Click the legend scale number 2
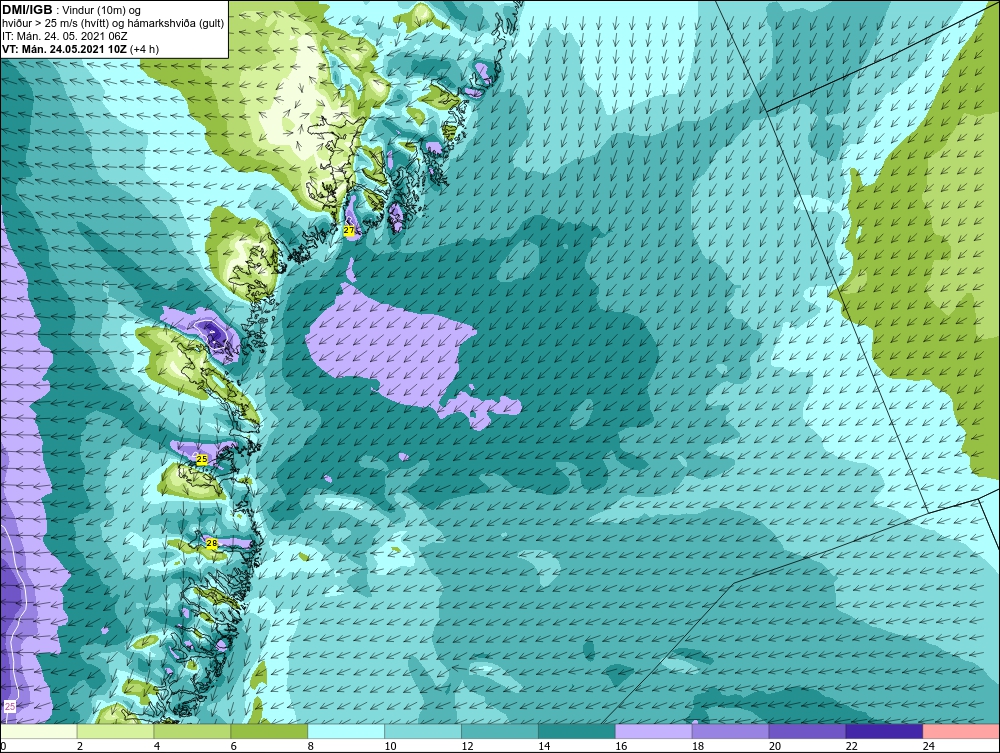Screen dimensions: 1000x753 pos(80,746)
